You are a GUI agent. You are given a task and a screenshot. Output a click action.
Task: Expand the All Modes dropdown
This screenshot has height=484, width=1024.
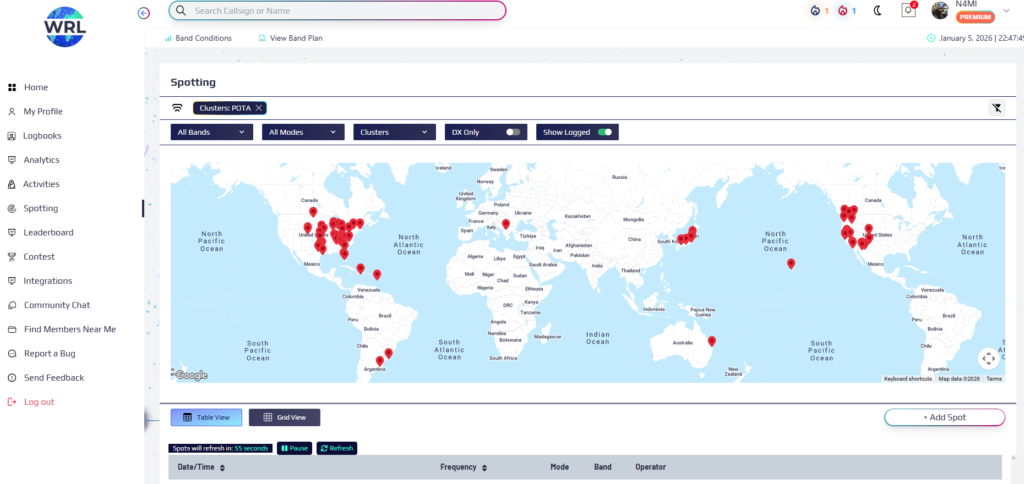(x=303, y=132)
